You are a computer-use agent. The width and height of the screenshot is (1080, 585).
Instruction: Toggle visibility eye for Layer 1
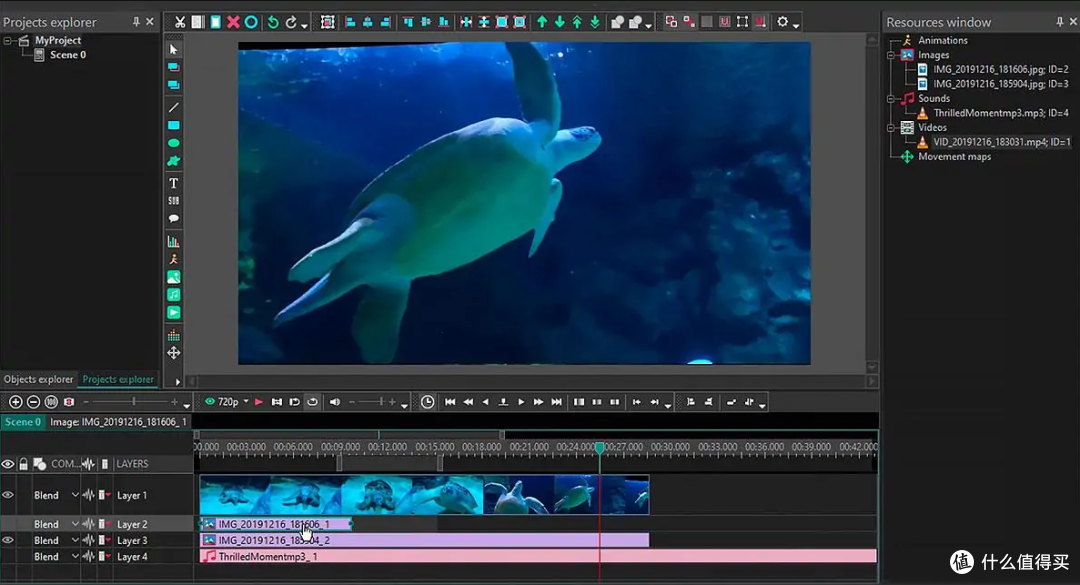[8, 495]
